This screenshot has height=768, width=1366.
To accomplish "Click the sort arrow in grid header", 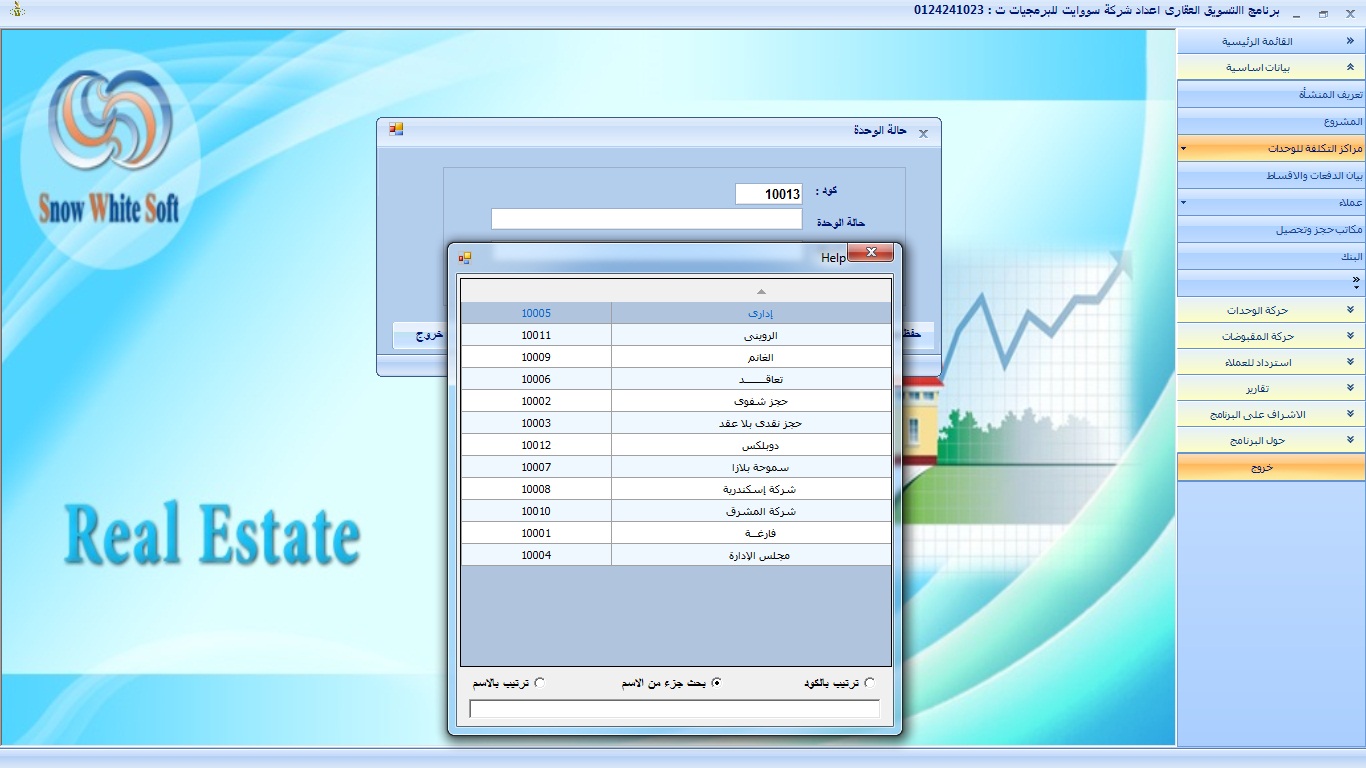I will pos(761,291).
